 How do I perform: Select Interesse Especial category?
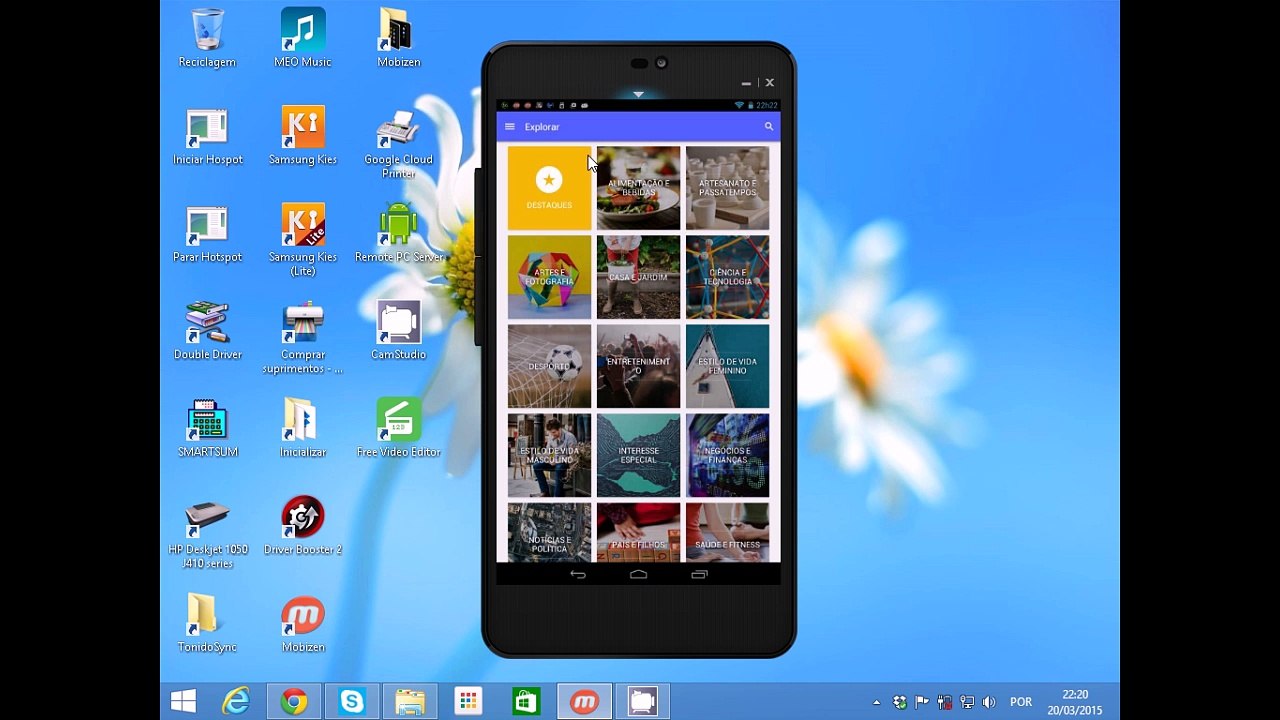(x=638, y=455)
